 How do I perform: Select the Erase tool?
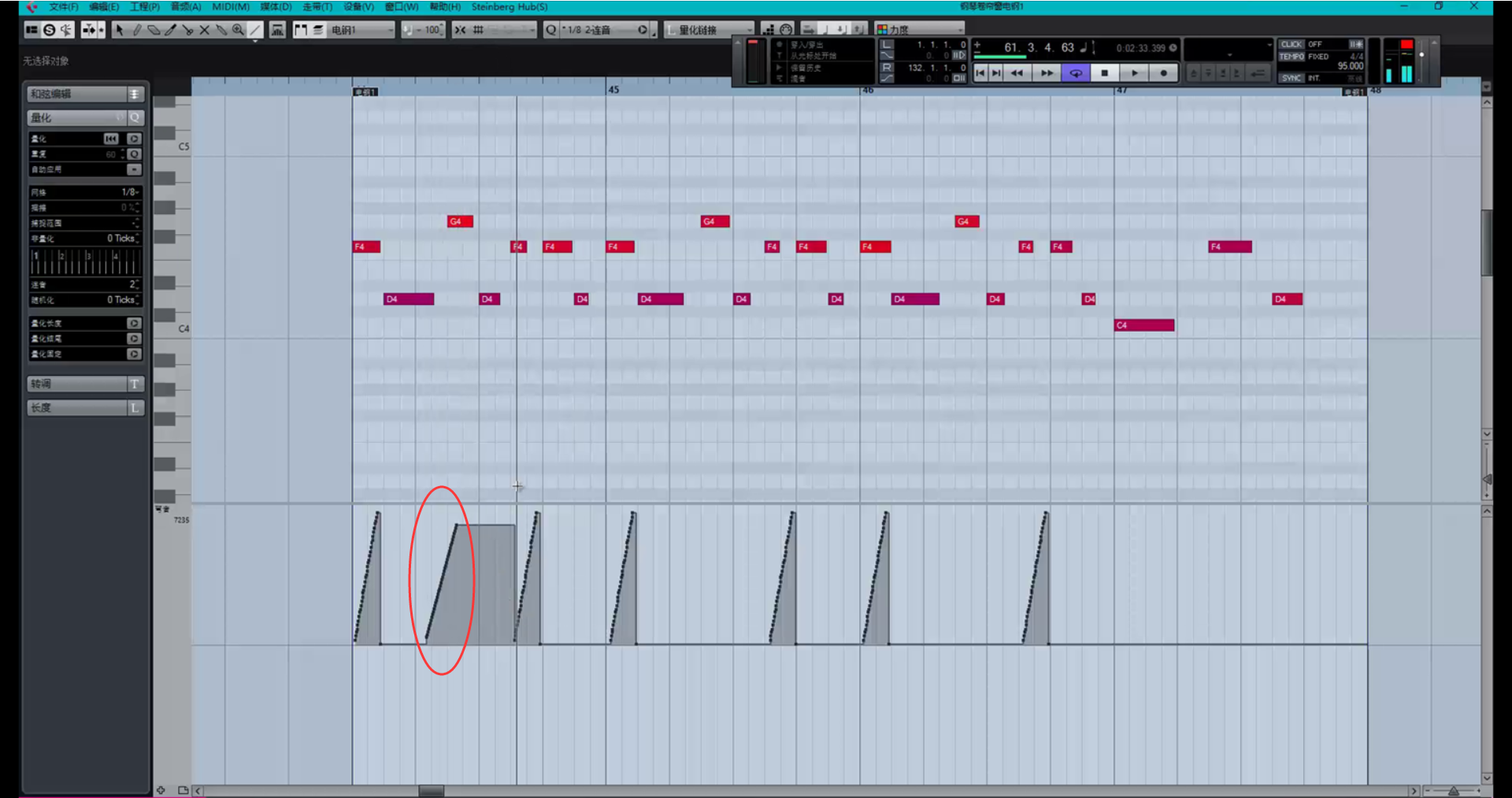point(154,30)
